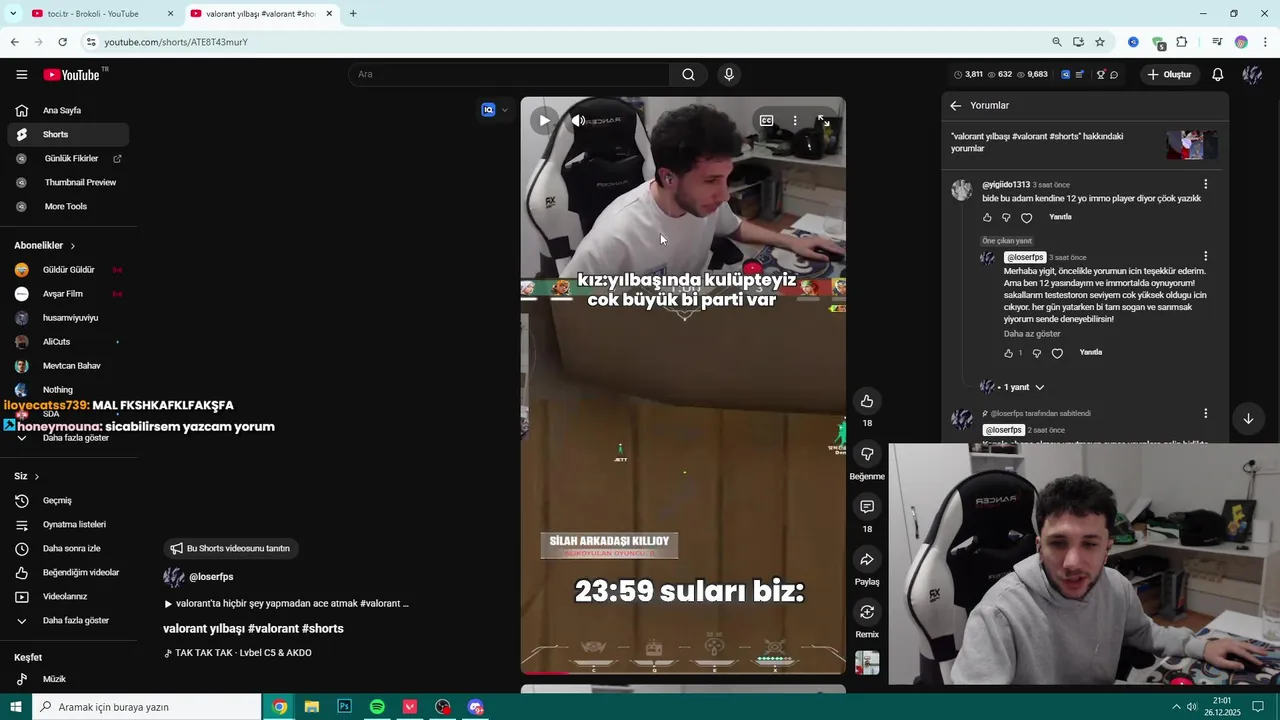Dislike the @loserfps reply
Image resolution: width=1280 pixels, height=720 pixels.
click(x=1036, y=353)
